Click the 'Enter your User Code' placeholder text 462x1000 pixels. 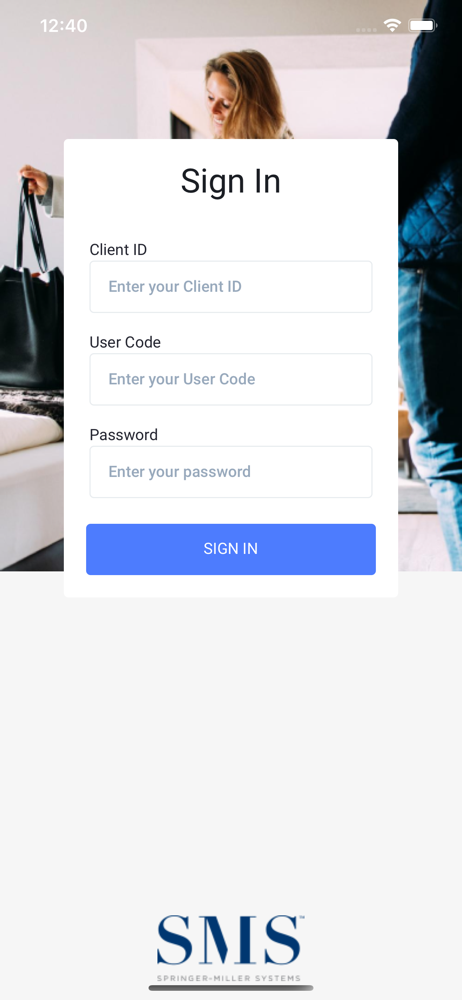click(x=182, y=379)
